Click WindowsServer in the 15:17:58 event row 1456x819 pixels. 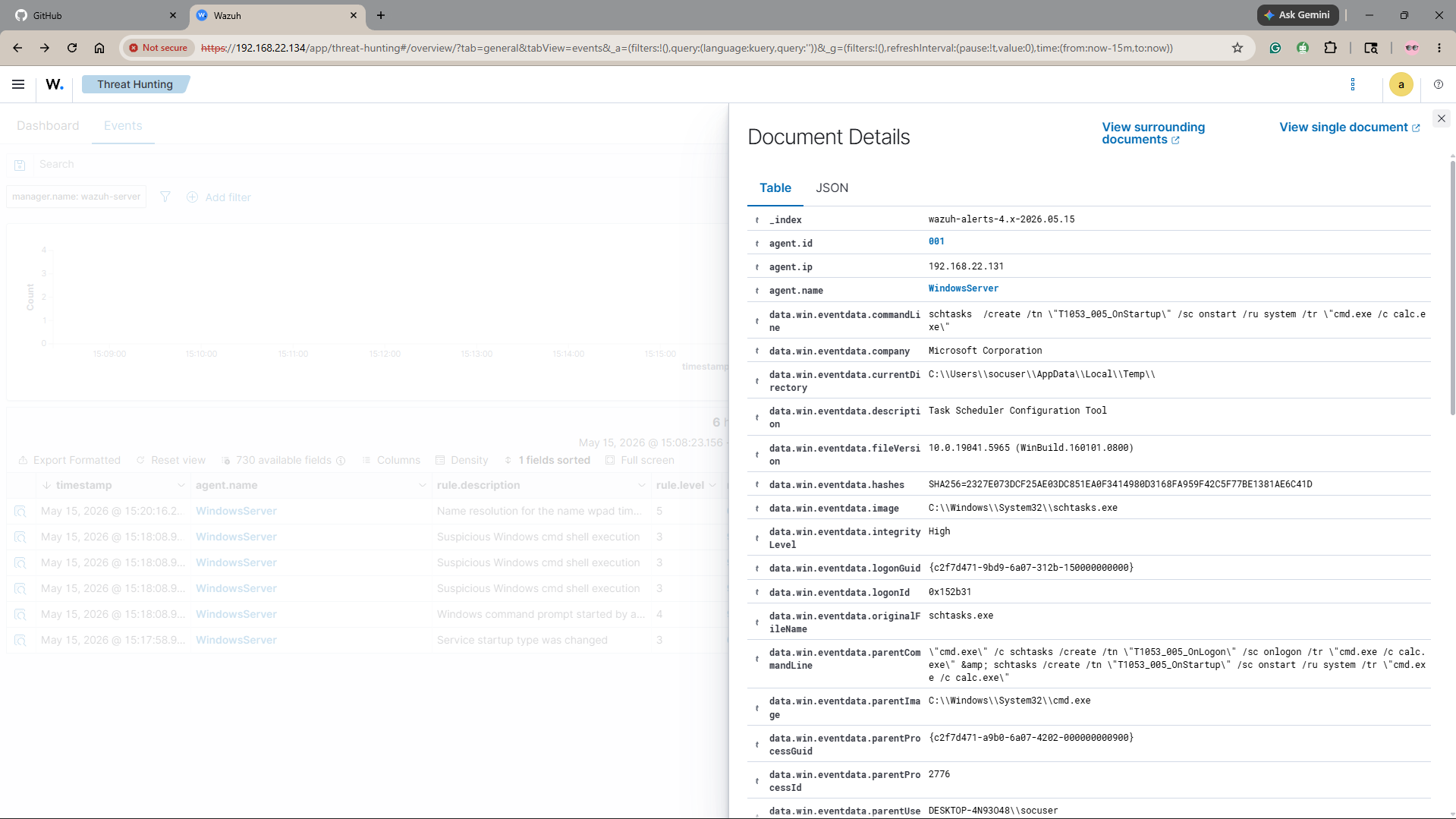coord(236,640)
